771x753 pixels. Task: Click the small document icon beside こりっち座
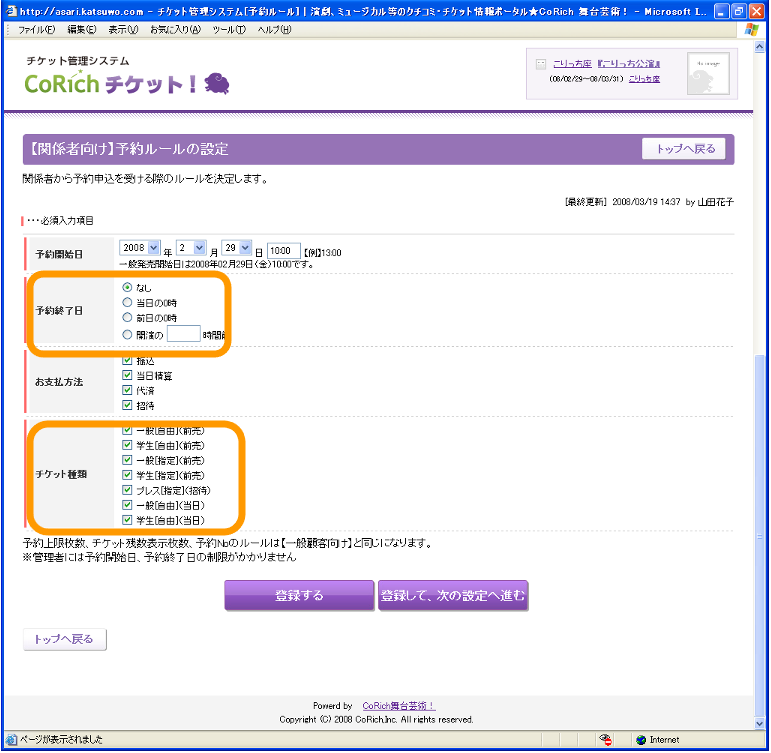click(x=541, y=63)
